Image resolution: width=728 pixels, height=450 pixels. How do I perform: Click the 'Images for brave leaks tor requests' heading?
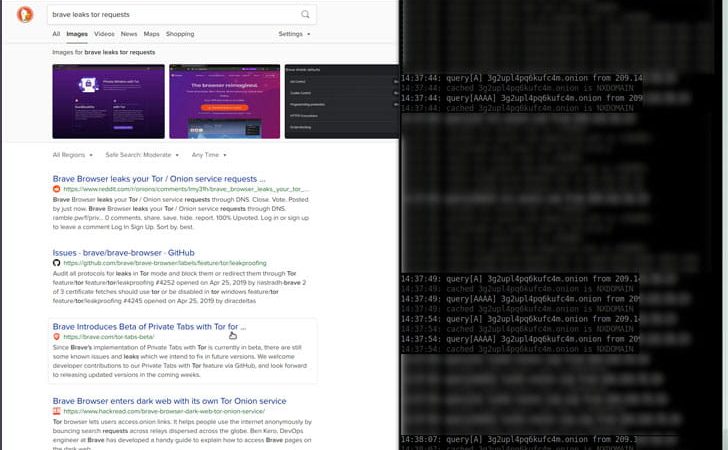104,52
